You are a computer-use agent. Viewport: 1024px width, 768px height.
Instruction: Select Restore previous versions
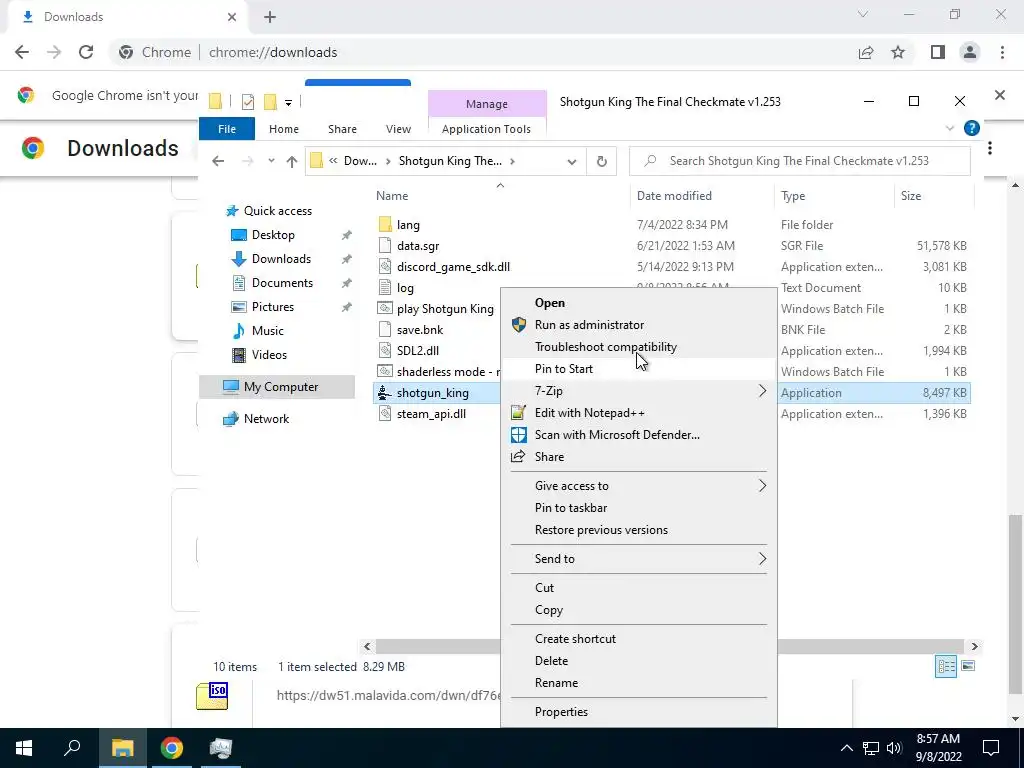coord(639,530)
